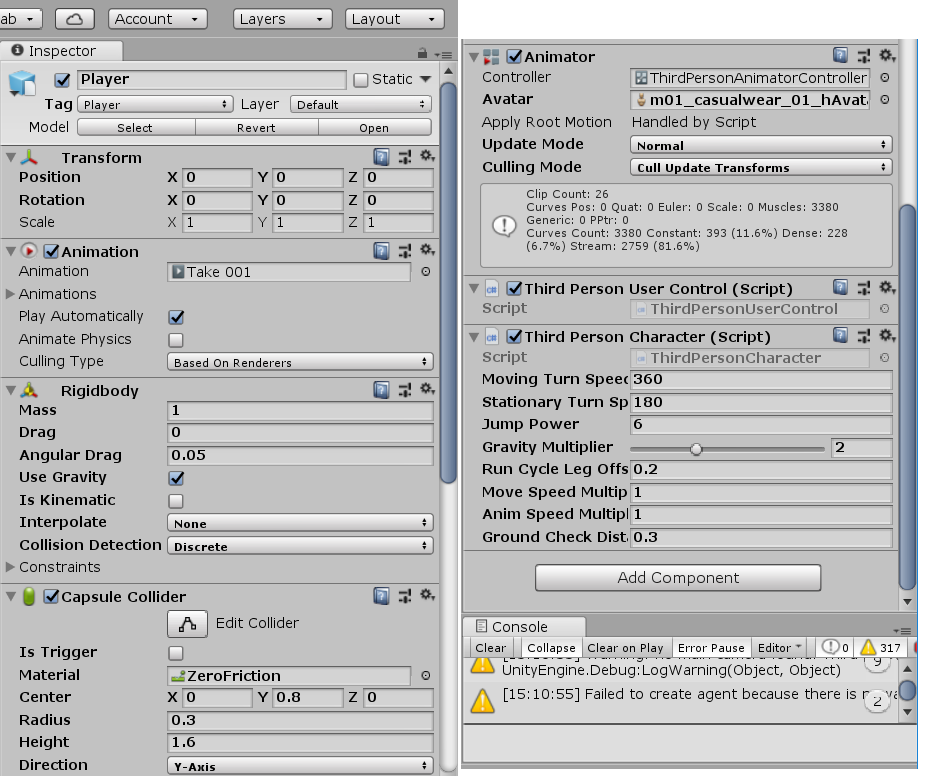Click the Rigidbody component gear icon
Viewport: 925px width, 776px height.
point(428,390)
